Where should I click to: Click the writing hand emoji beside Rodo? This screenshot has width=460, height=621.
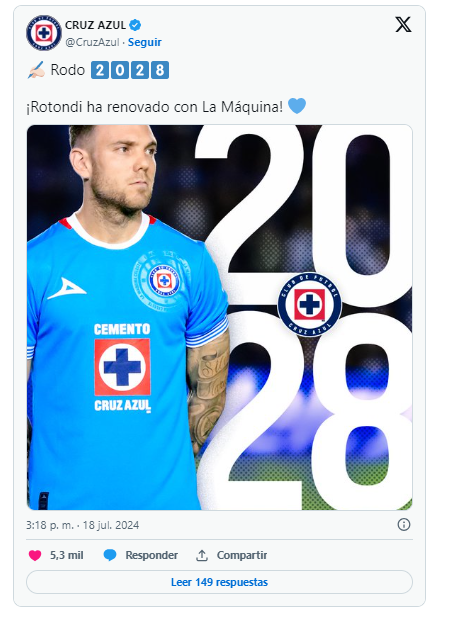coord(36,70)
